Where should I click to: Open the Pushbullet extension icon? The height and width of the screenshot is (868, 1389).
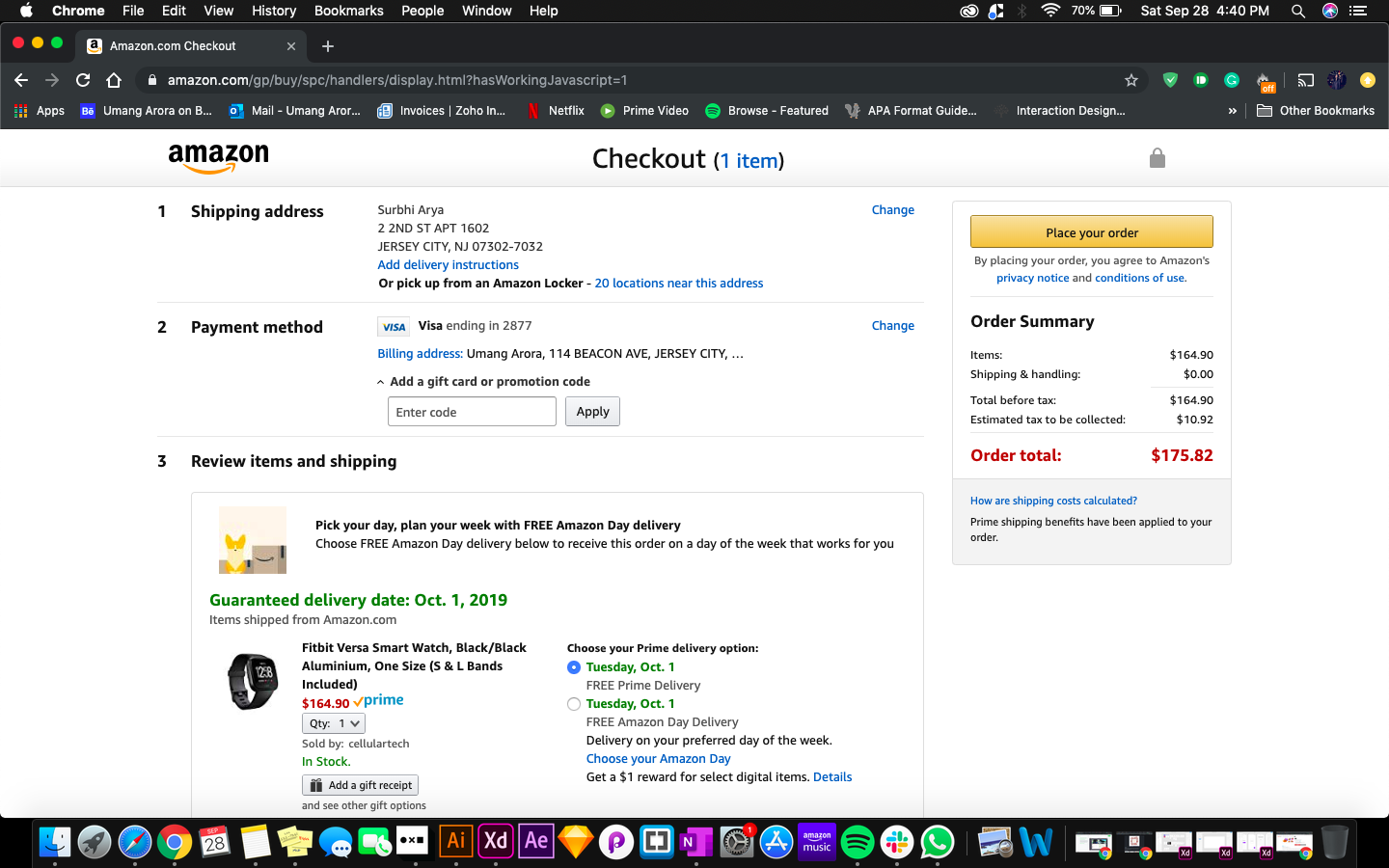pyautogui.click(x=1201, y=80)
